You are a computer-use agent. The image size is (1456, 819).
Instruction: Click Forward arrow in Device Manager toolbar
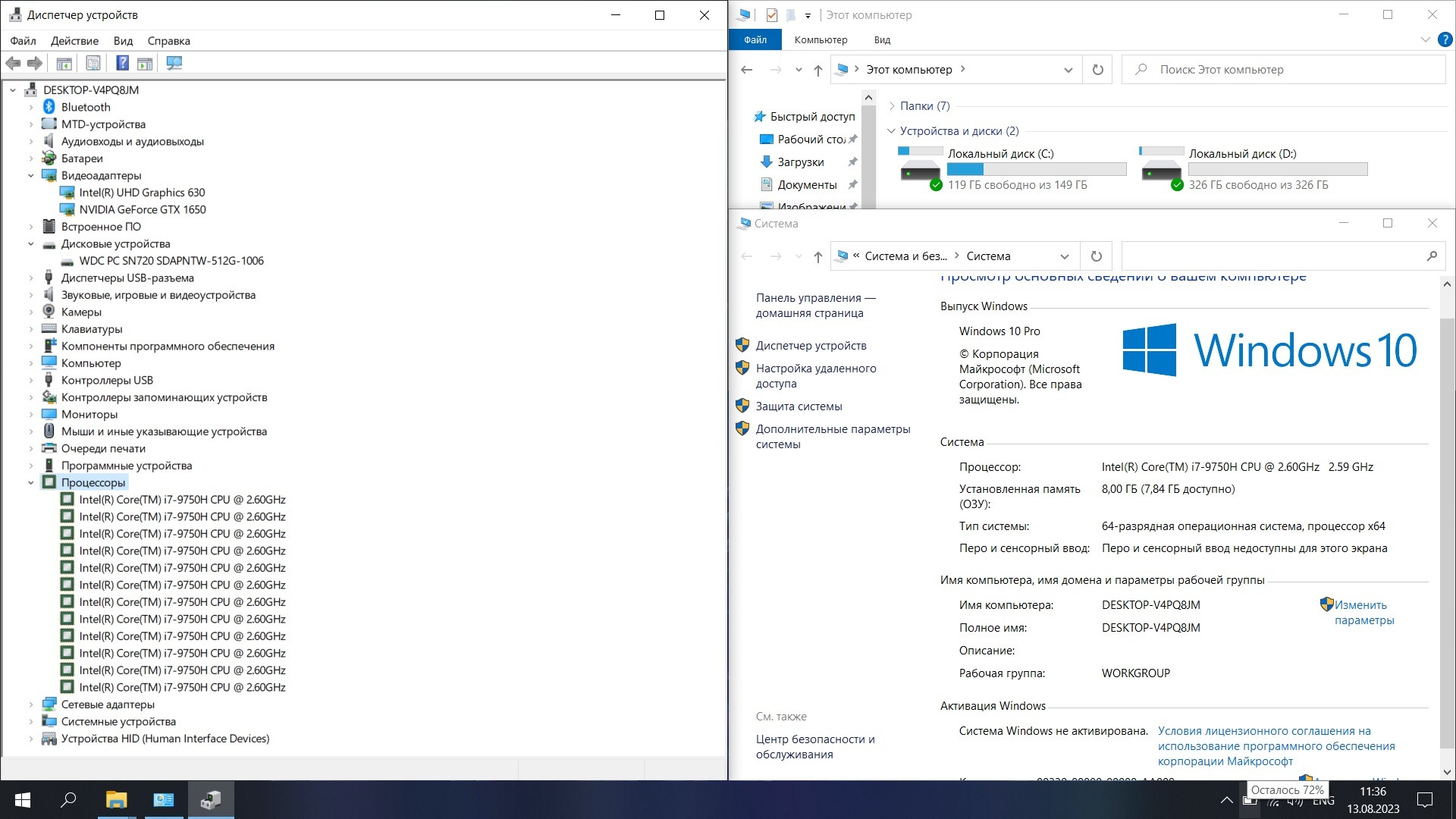tap(35, 63)
